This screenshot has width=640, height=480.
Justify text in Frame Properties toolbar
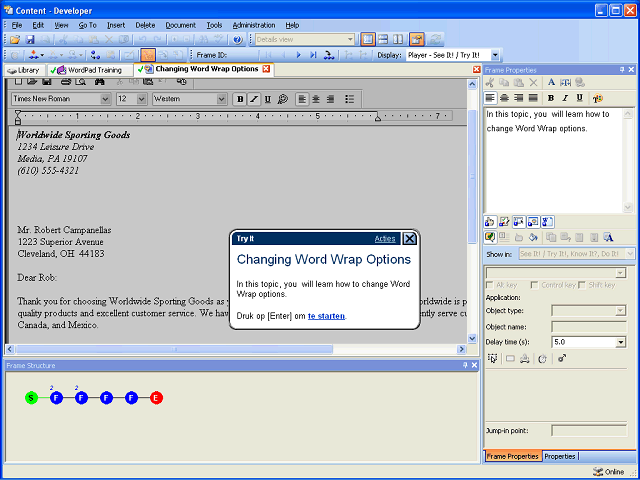tap(533, 98)
